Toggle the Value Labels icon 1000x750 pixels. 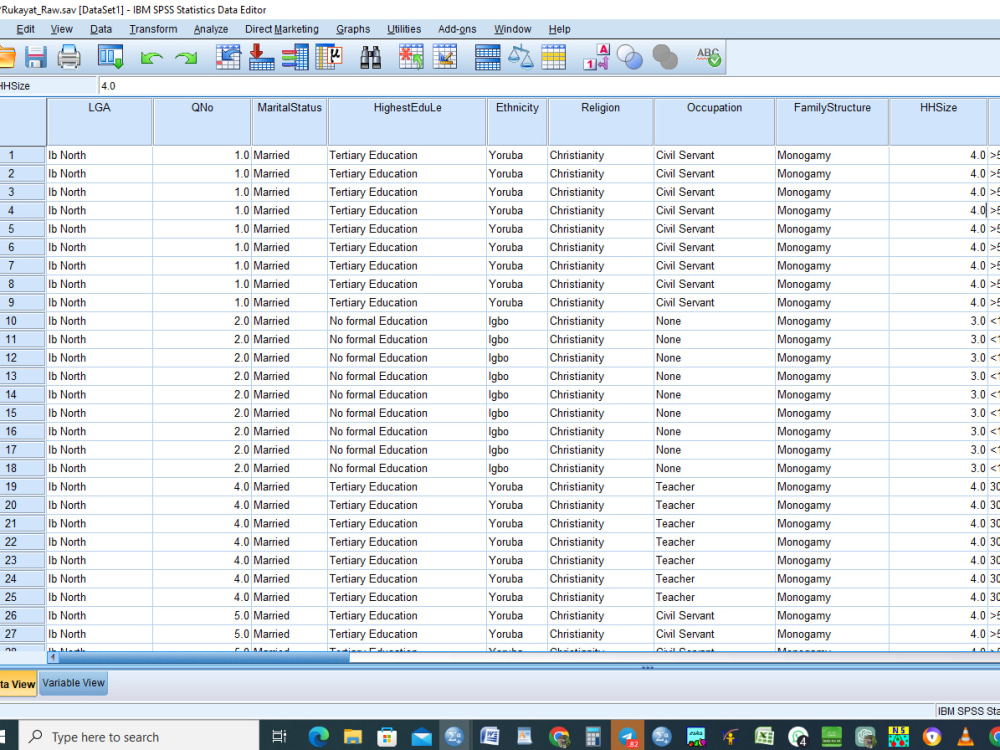[x=597, y=57]
